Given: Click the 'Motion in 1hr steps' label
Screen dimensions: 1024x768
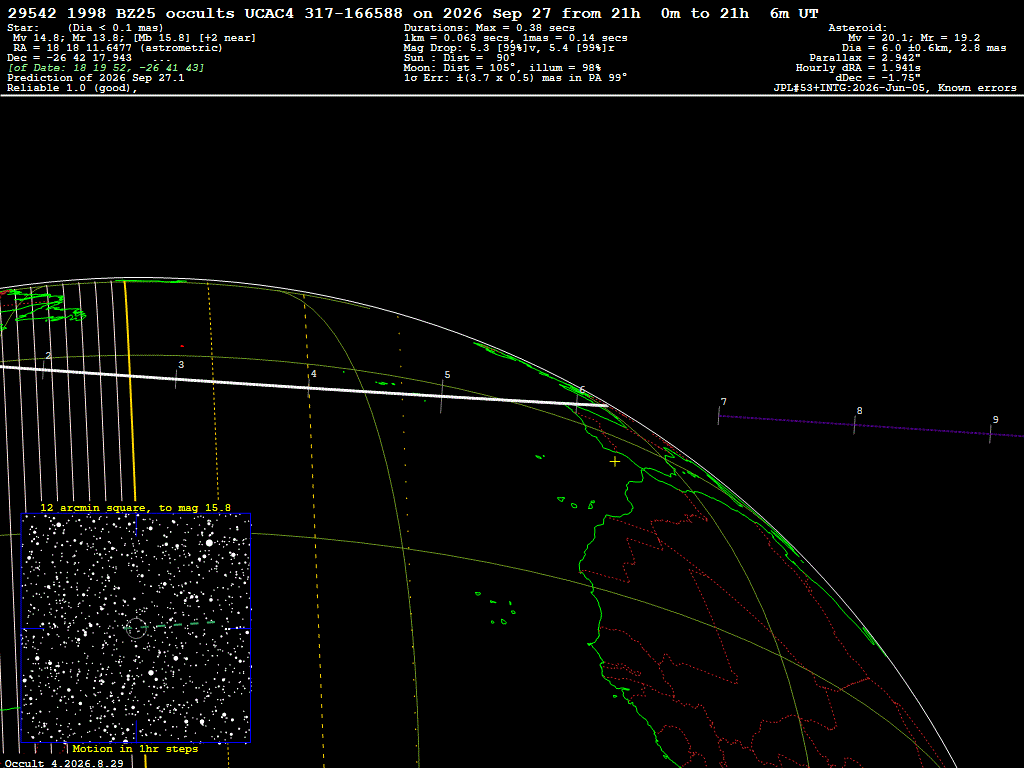Looking at the screenshot, I should point(135,748).
